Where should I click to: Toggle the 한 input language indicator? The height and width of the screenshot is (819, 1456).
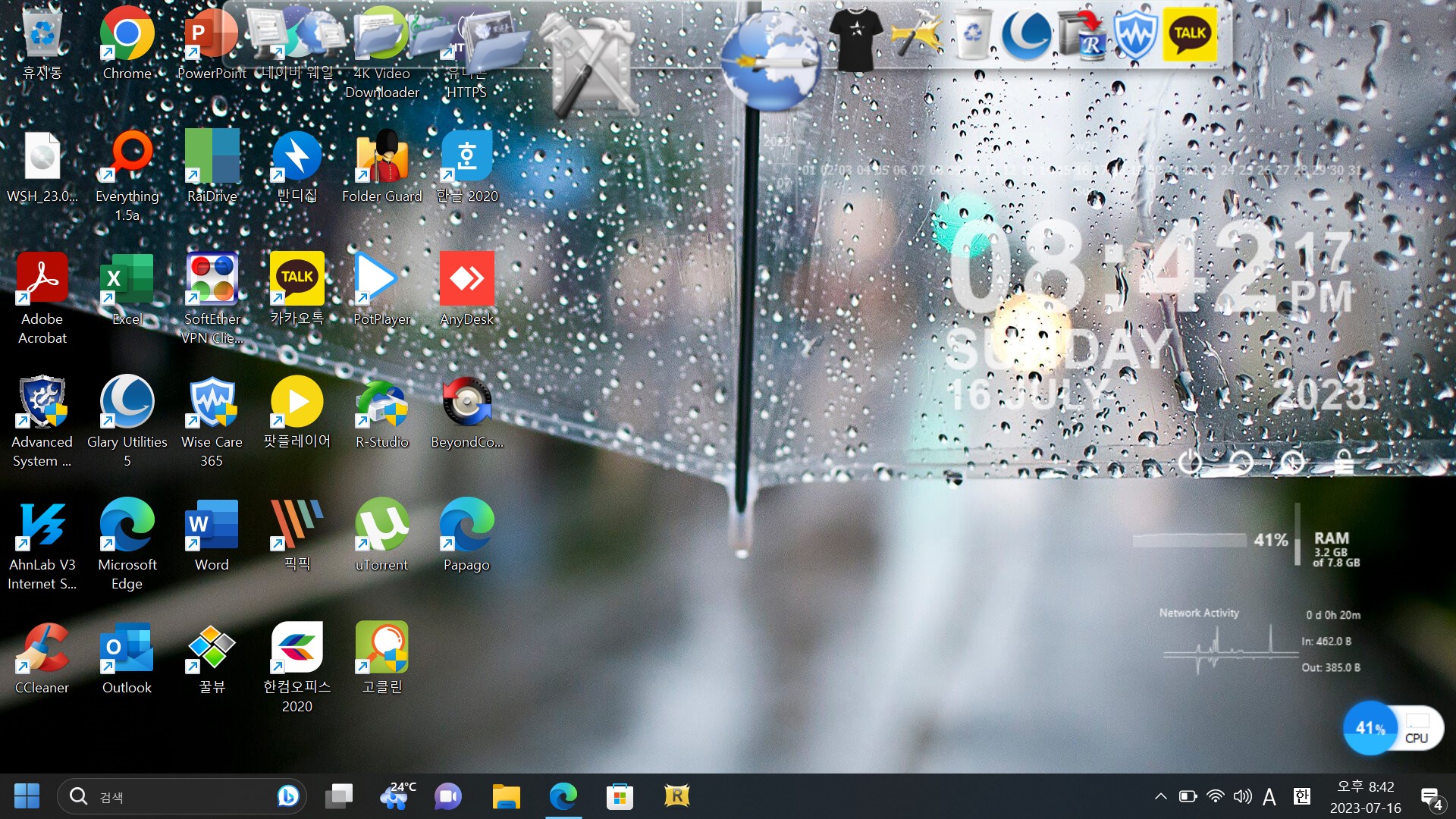click(x=1302, y=796)
